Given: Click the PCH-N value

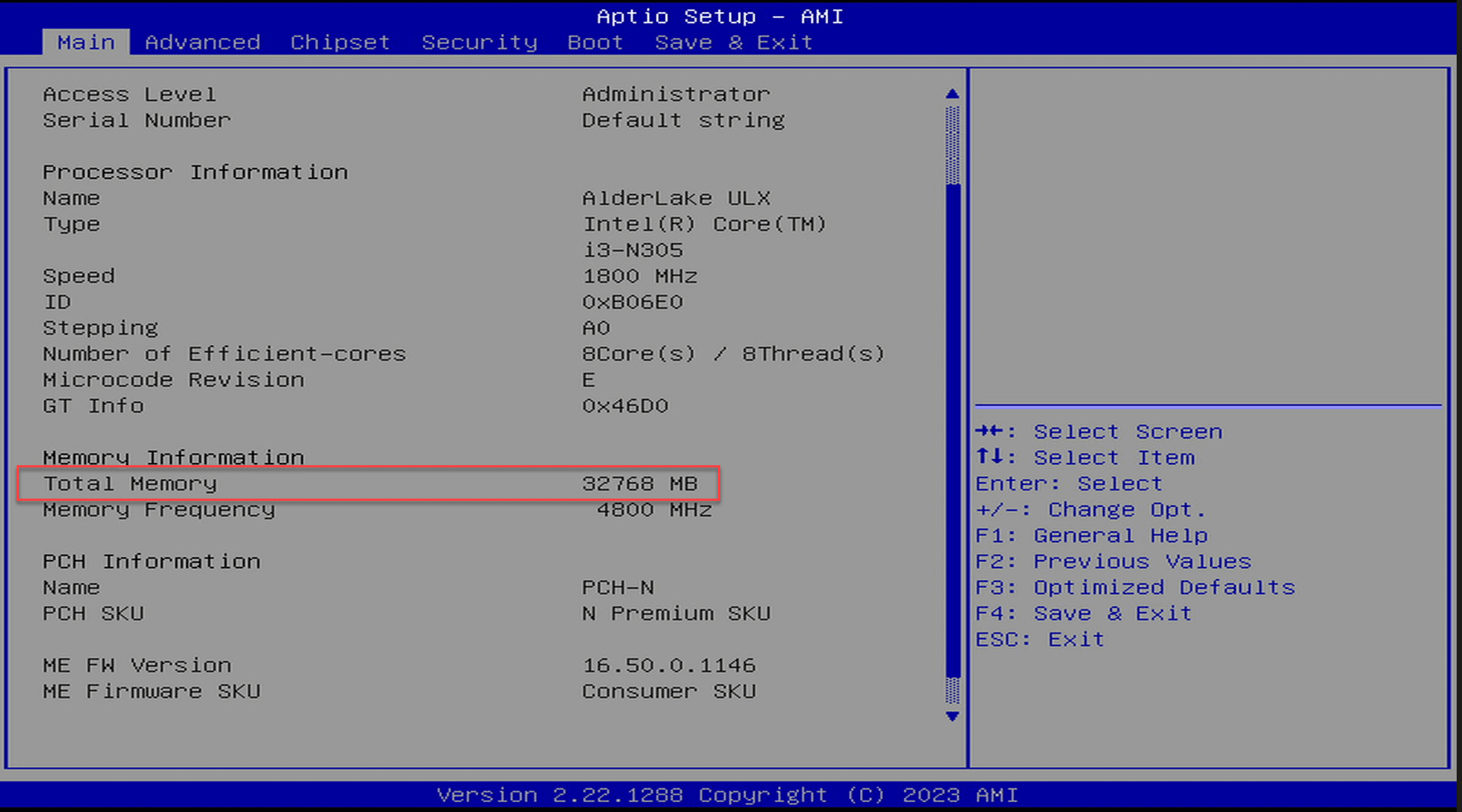Looking at the screenshot, I should click(x=618, y=587).
